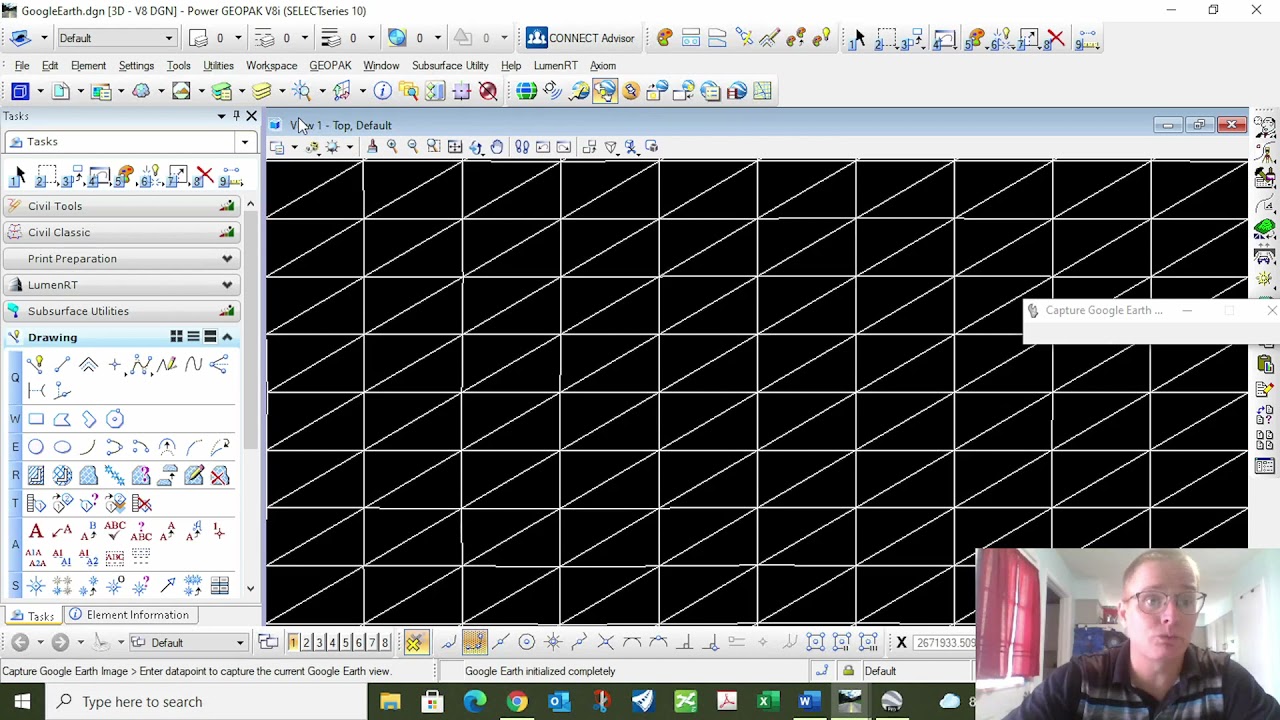The width and height of the screenshot is (1280, 720).
Task: Toggle view 8 in view groups
Action: pos(384,642)
